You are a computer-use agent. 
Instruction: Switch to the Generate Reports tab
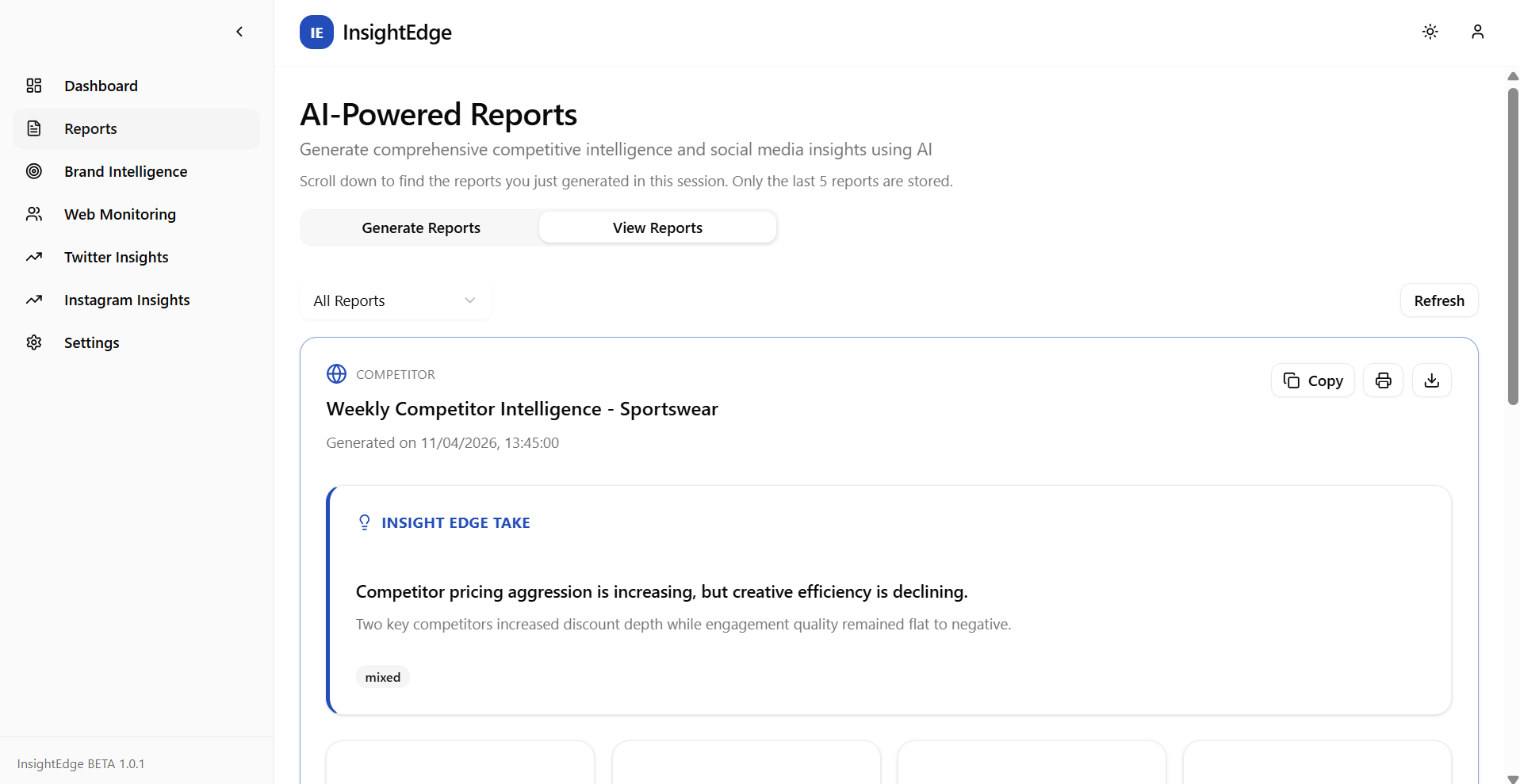[420, 228]
